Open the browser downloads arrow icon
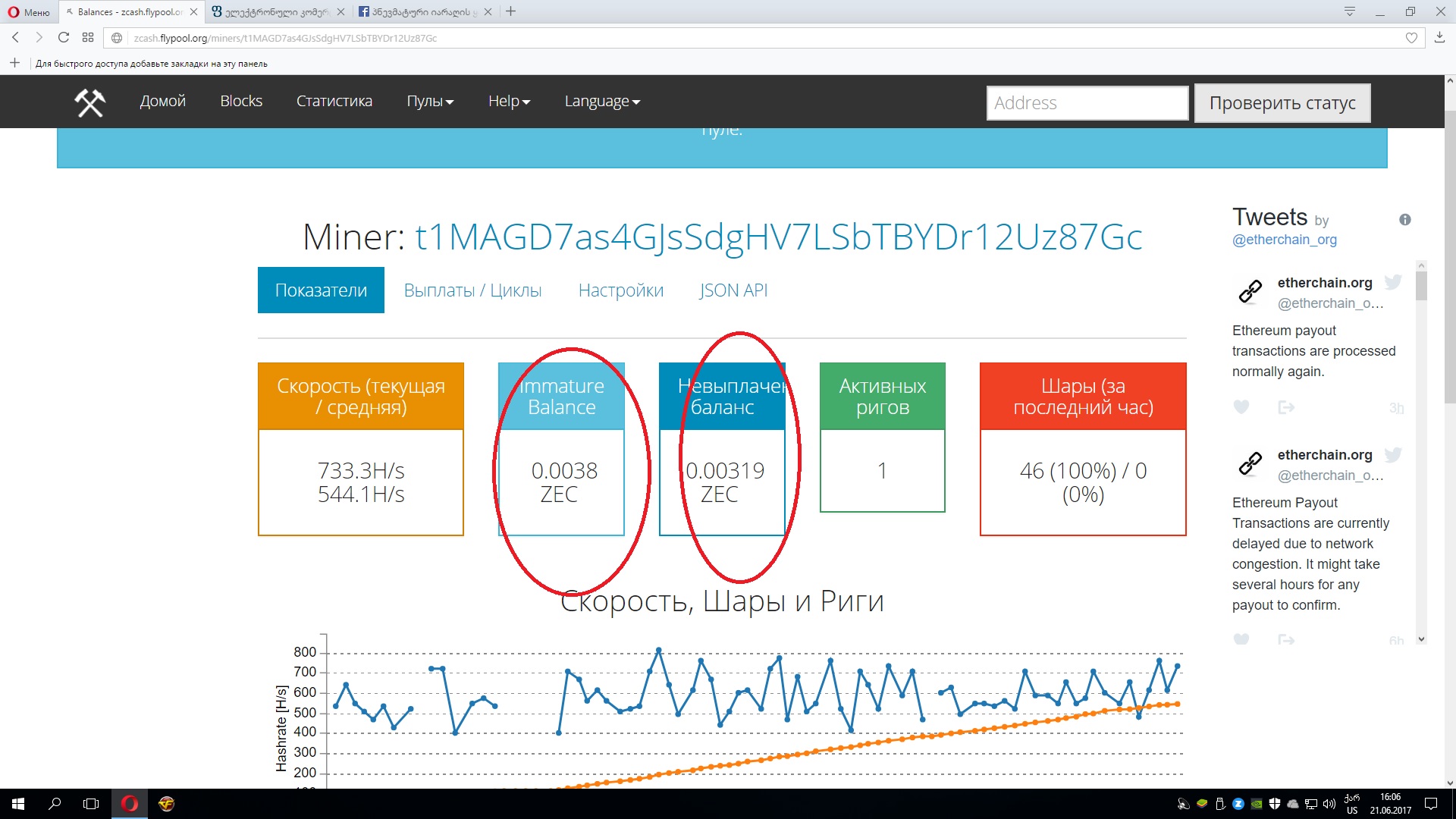 (x=1439, y=37)
